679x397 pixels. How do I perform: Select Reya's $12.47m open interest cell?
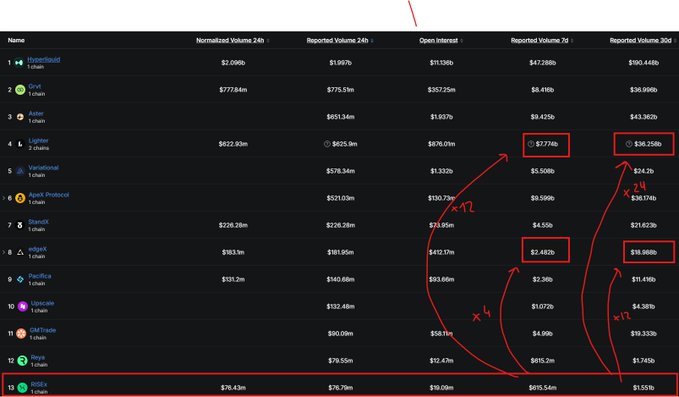(x=441, y=360)
